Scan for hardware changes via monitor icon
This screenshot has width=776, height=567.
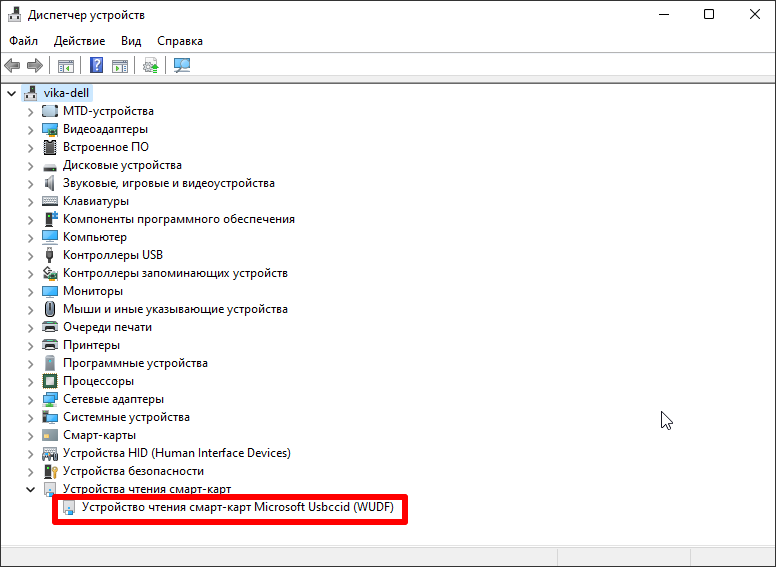[x=182, y=66]
